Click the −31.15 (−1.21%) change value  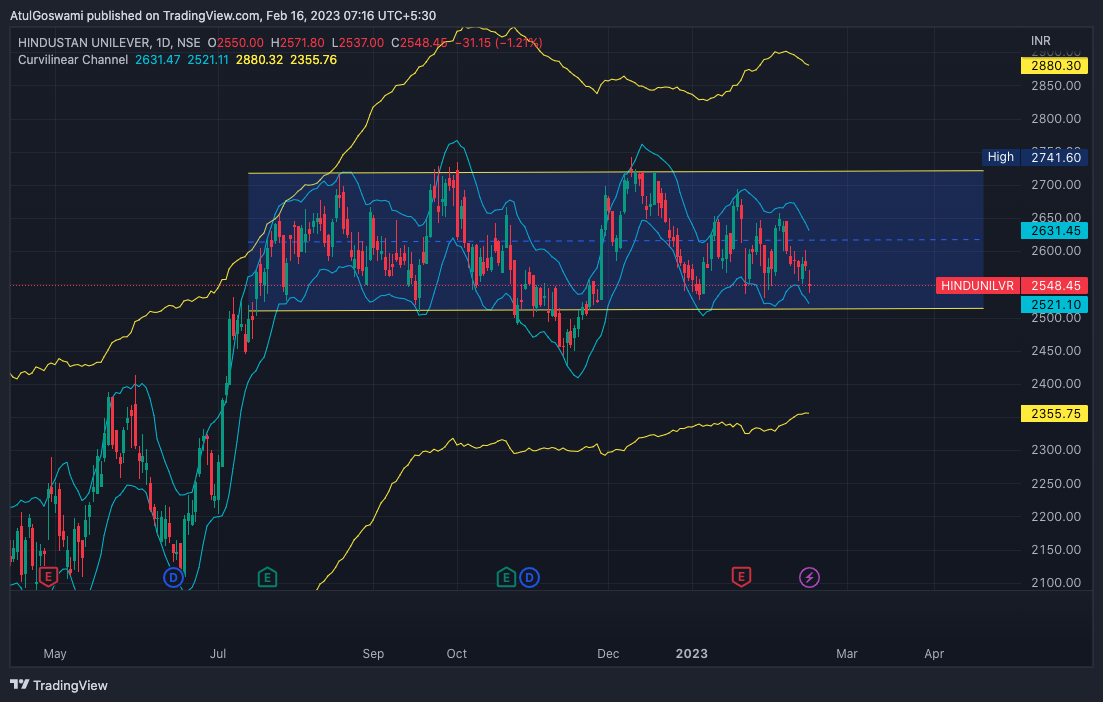point(498,43)
